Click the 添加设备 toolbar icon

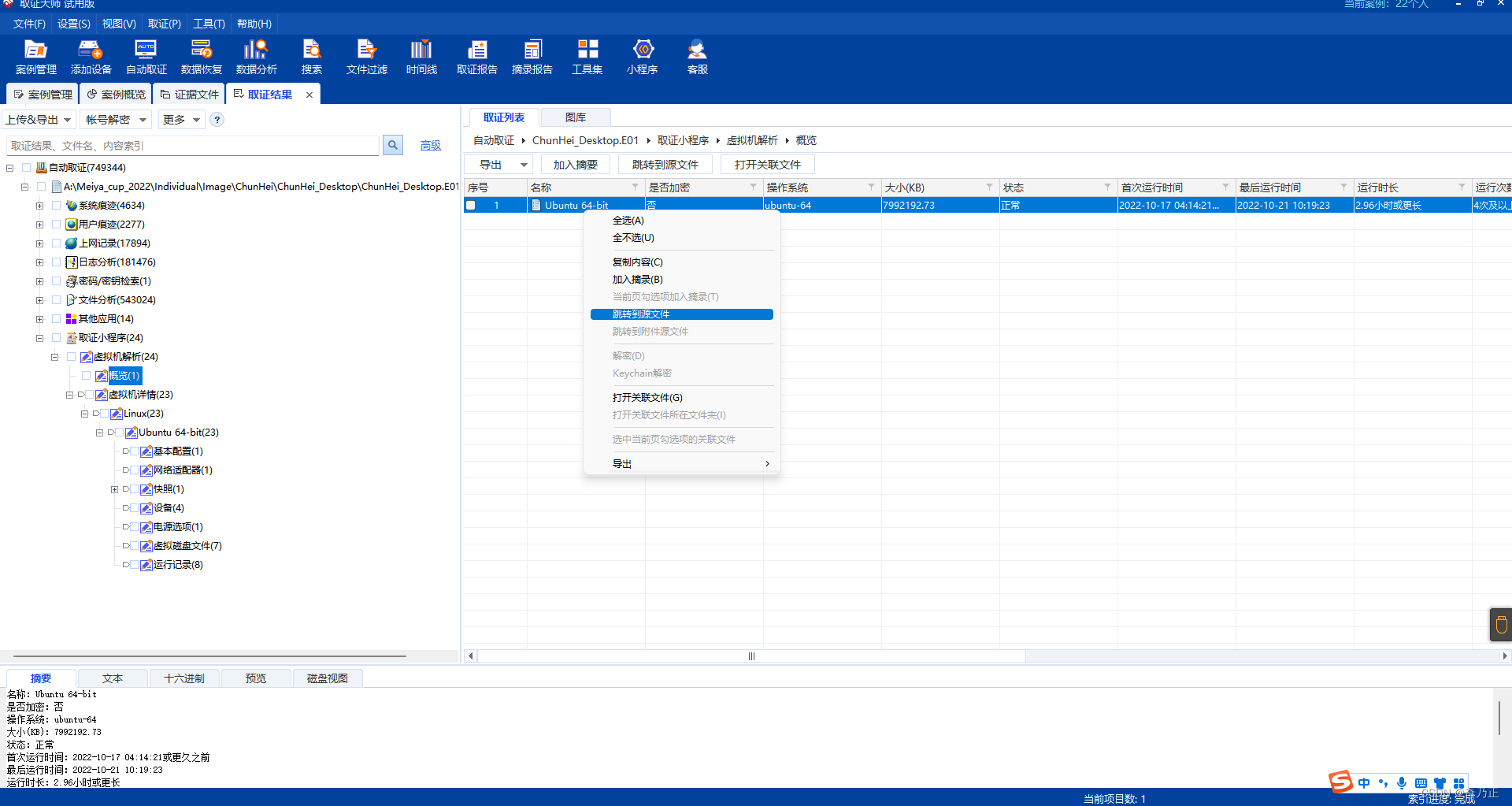(x=91, y=57)
